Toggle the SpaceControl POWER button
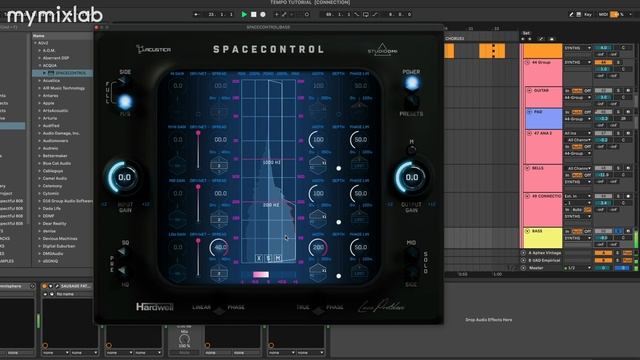Image resolution: width=640 pixels, height=360 pixels. click(412, 83)
